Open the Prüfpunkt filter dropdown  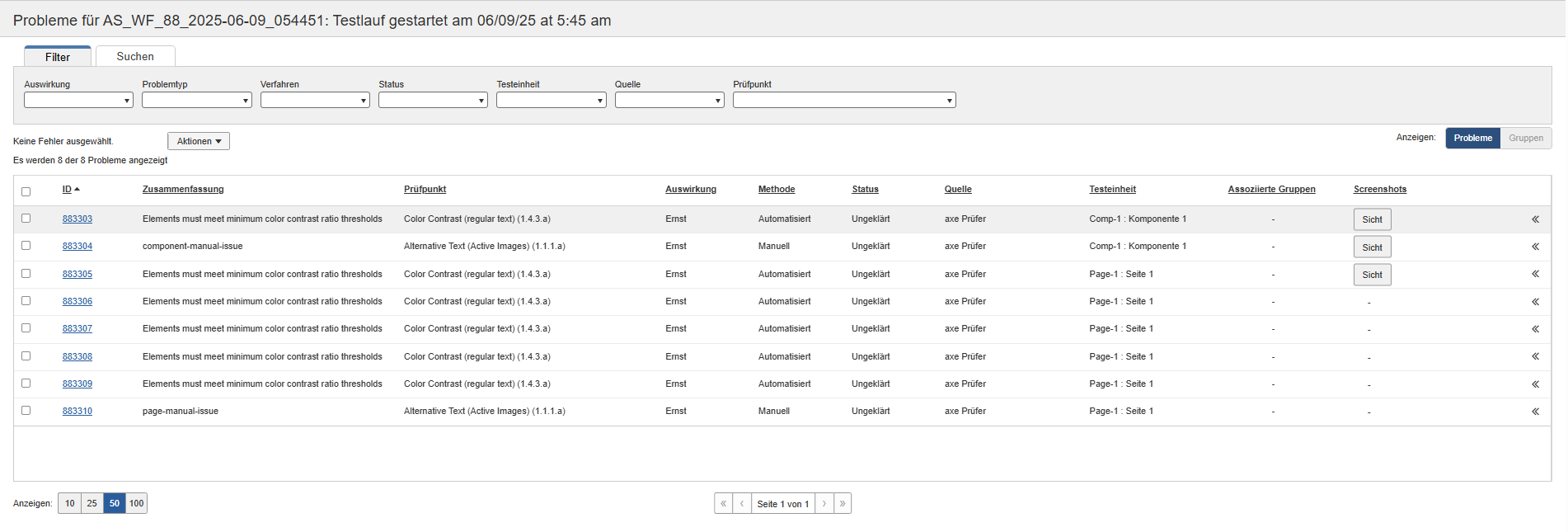coord(843,100)
